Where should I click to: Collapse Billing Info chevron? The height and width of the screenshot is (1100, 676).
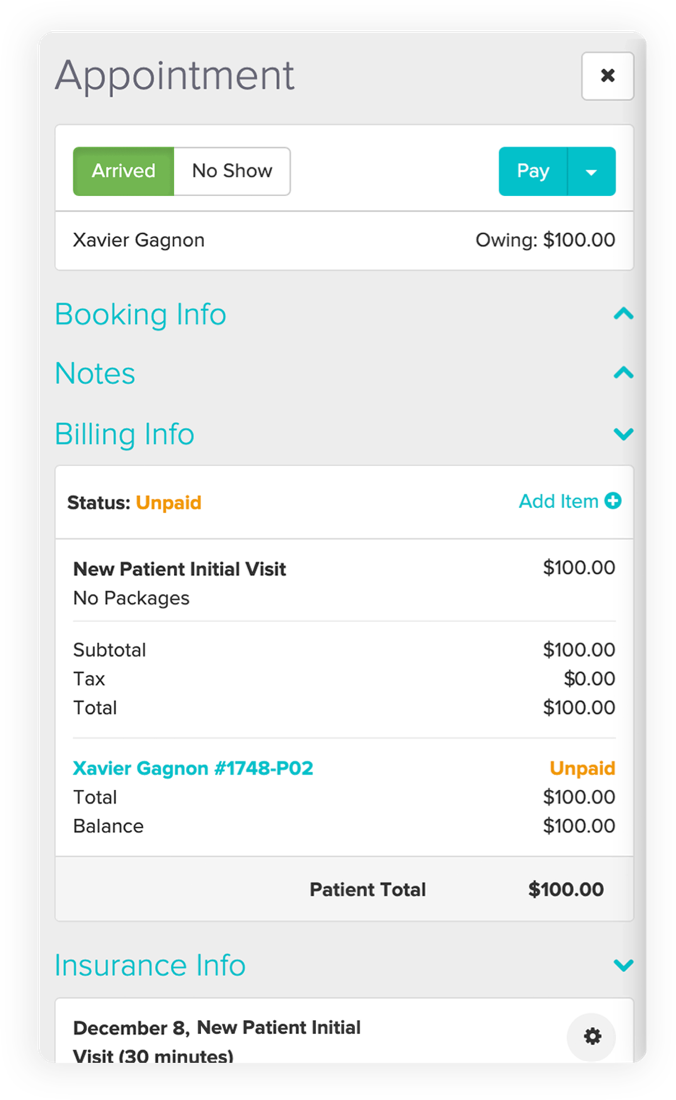pos(623,434)
